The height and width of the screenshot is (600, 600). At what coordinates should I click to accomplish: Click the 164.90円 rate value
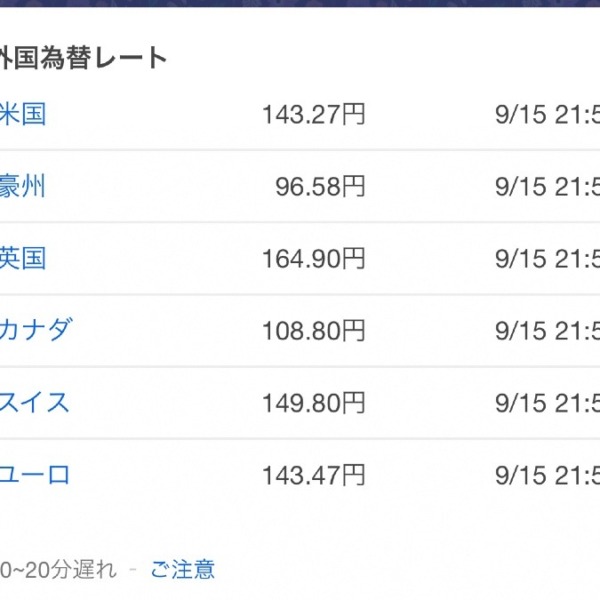click(x=314, y=259)
